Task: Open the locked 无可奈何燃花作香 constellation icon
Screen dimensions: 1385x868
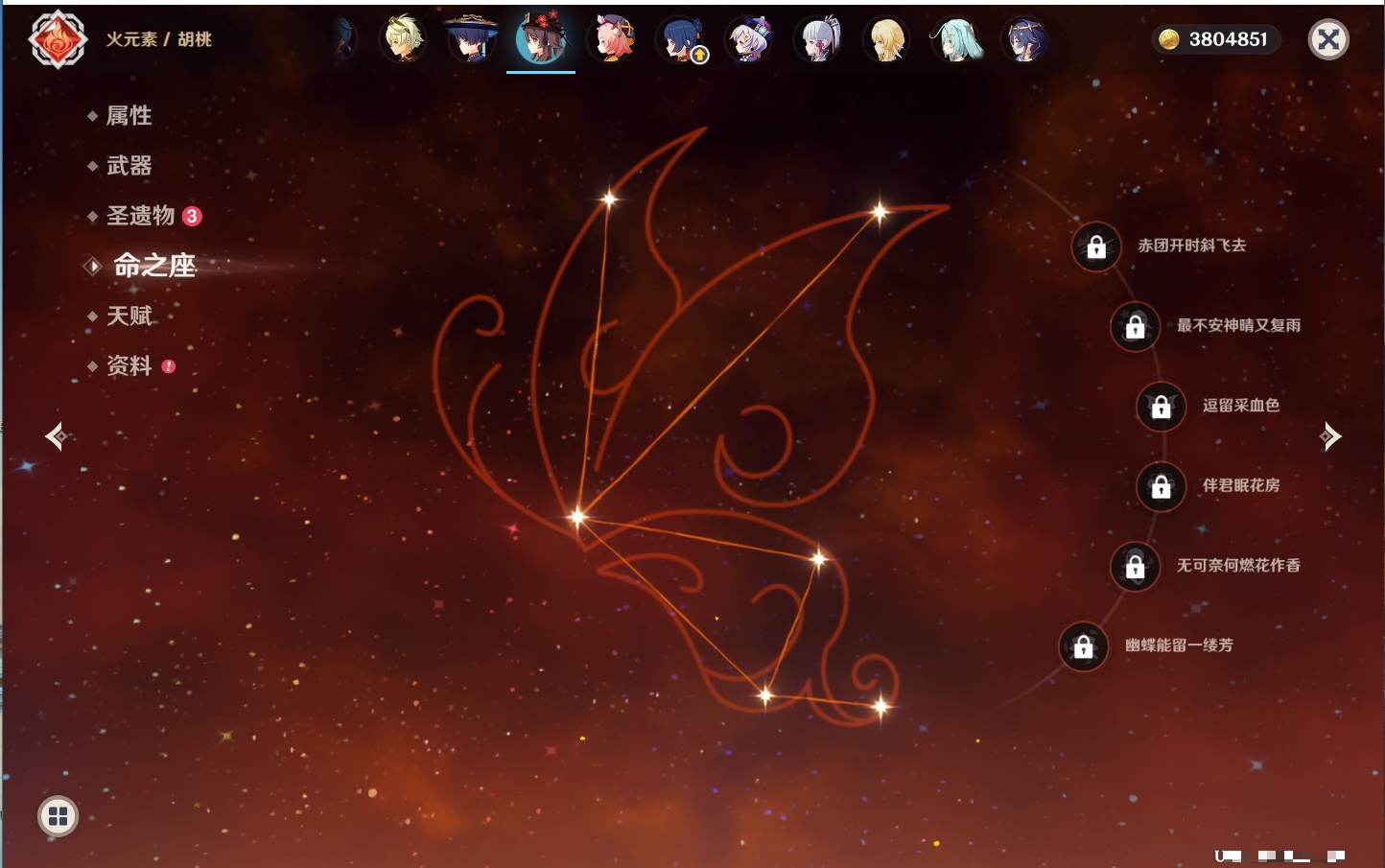Action: tap(1136, 566)
